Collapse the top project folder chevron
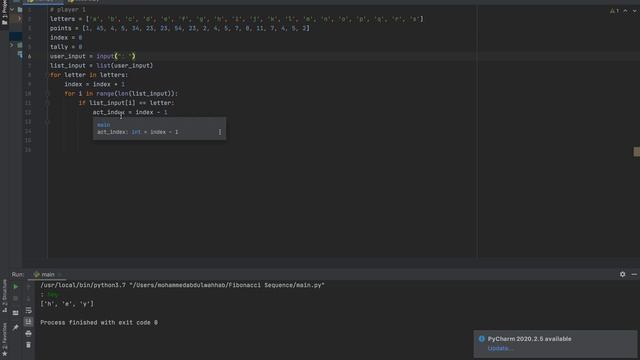Image resolution: width=640 pixels, height=360 pixels. pos(12,9)
